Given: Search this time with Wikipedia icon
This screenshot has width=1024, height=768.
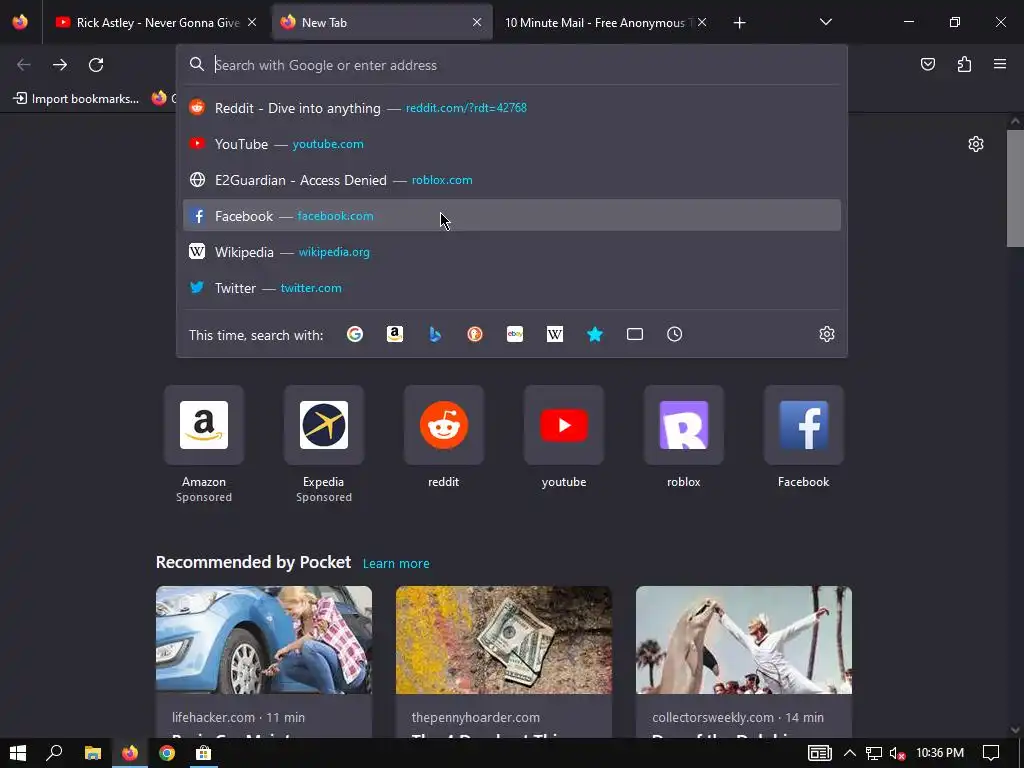Looking at the screenshot, I should [x=554, y=334].
